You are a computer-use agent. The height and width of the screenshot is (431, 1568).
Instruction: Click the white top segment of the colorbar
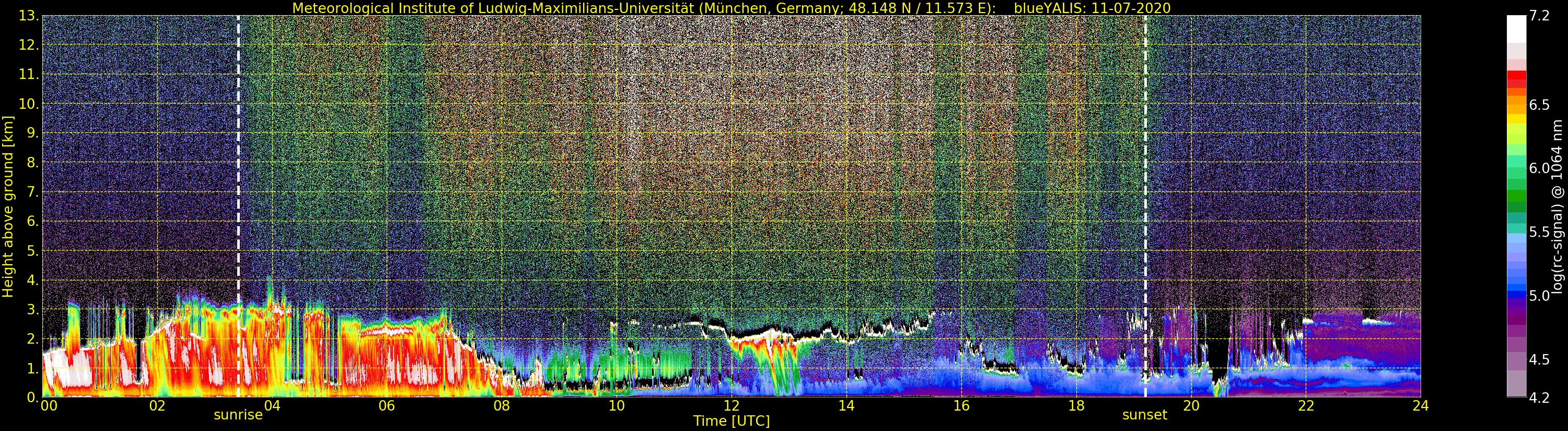click(1516, 27)
